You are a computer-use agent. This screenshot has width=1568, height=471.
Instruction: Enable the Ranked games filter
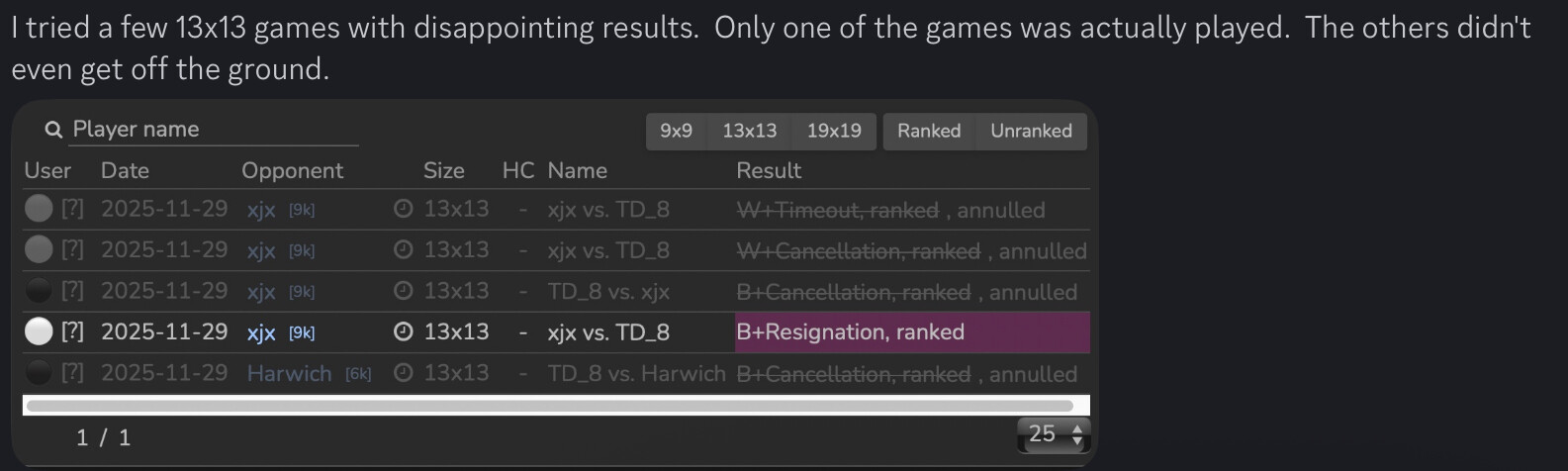coord(929,131)
